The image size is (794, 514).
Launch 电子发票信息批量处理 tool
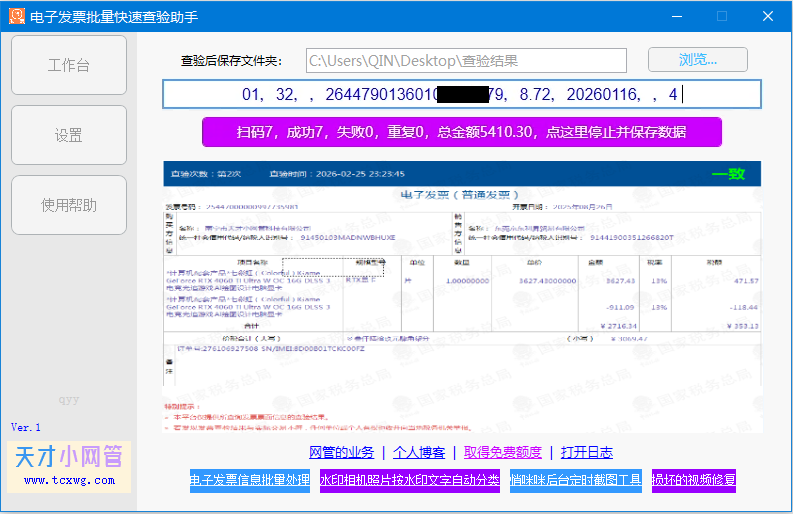click(x=249, y=480)
